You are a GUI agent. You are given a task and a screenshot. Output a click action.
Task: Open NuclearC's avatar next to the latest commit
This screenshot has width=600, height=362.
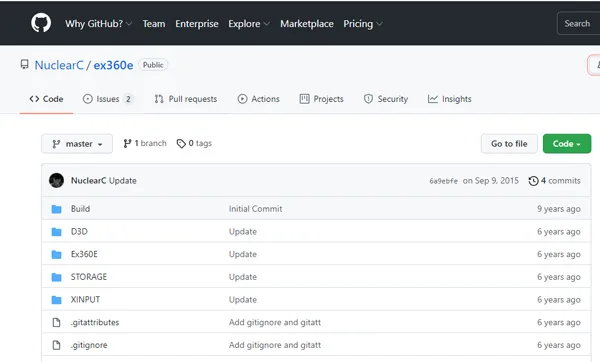pos(56,180)
